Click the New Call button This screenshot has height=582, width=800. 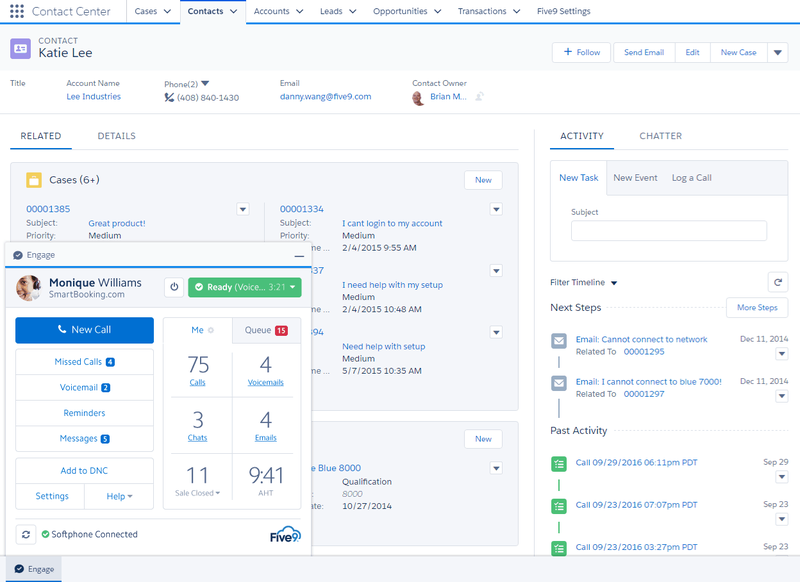(84, 330)
